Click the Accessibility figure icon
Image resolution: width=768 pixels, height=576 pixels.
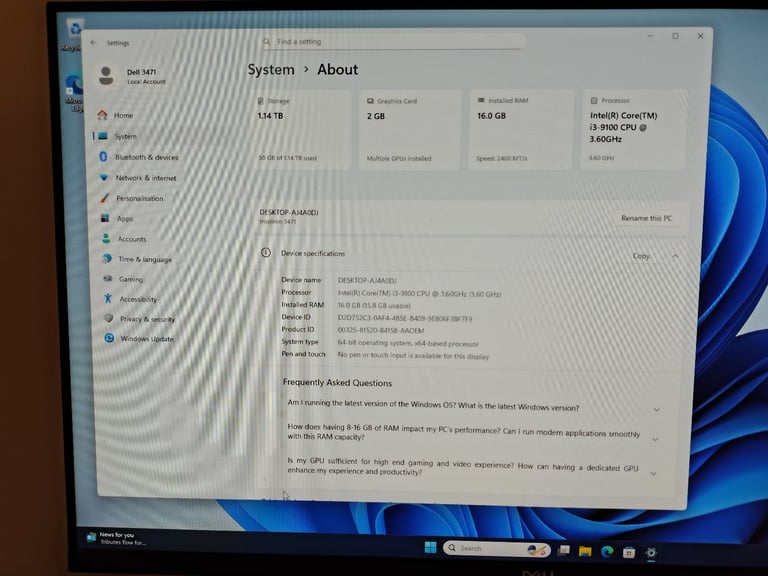click(x=108, y=298)
